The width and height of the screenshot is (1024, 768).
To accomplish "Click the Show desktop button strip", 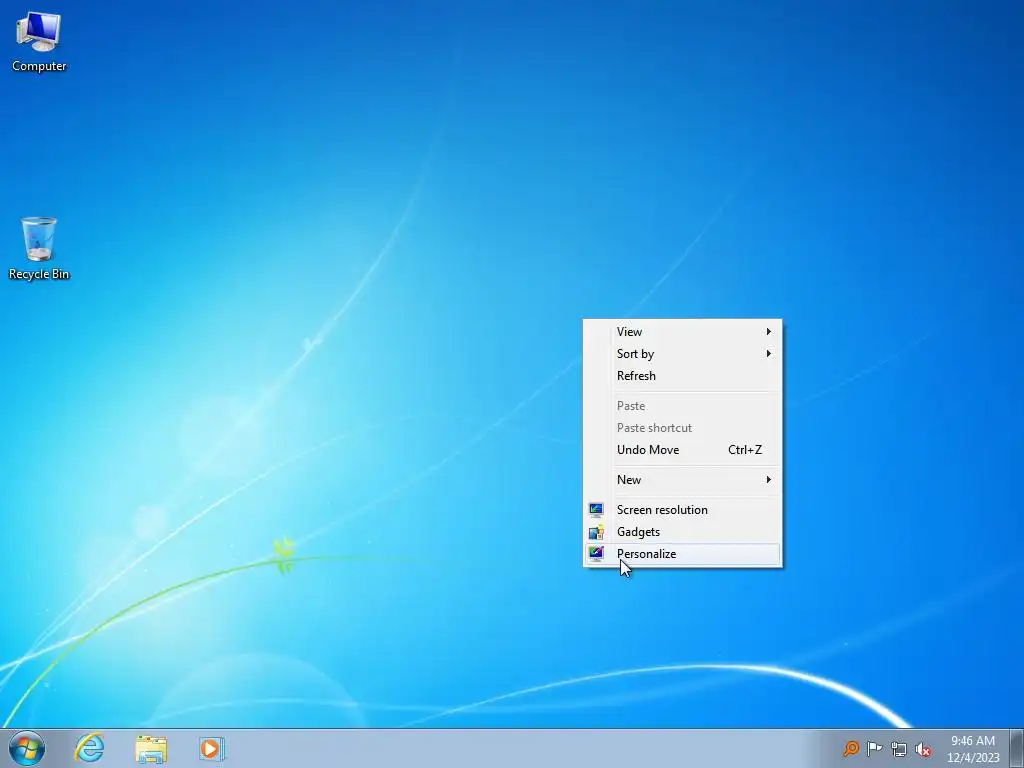I will pyautogui.click(x=1016, y=748).
